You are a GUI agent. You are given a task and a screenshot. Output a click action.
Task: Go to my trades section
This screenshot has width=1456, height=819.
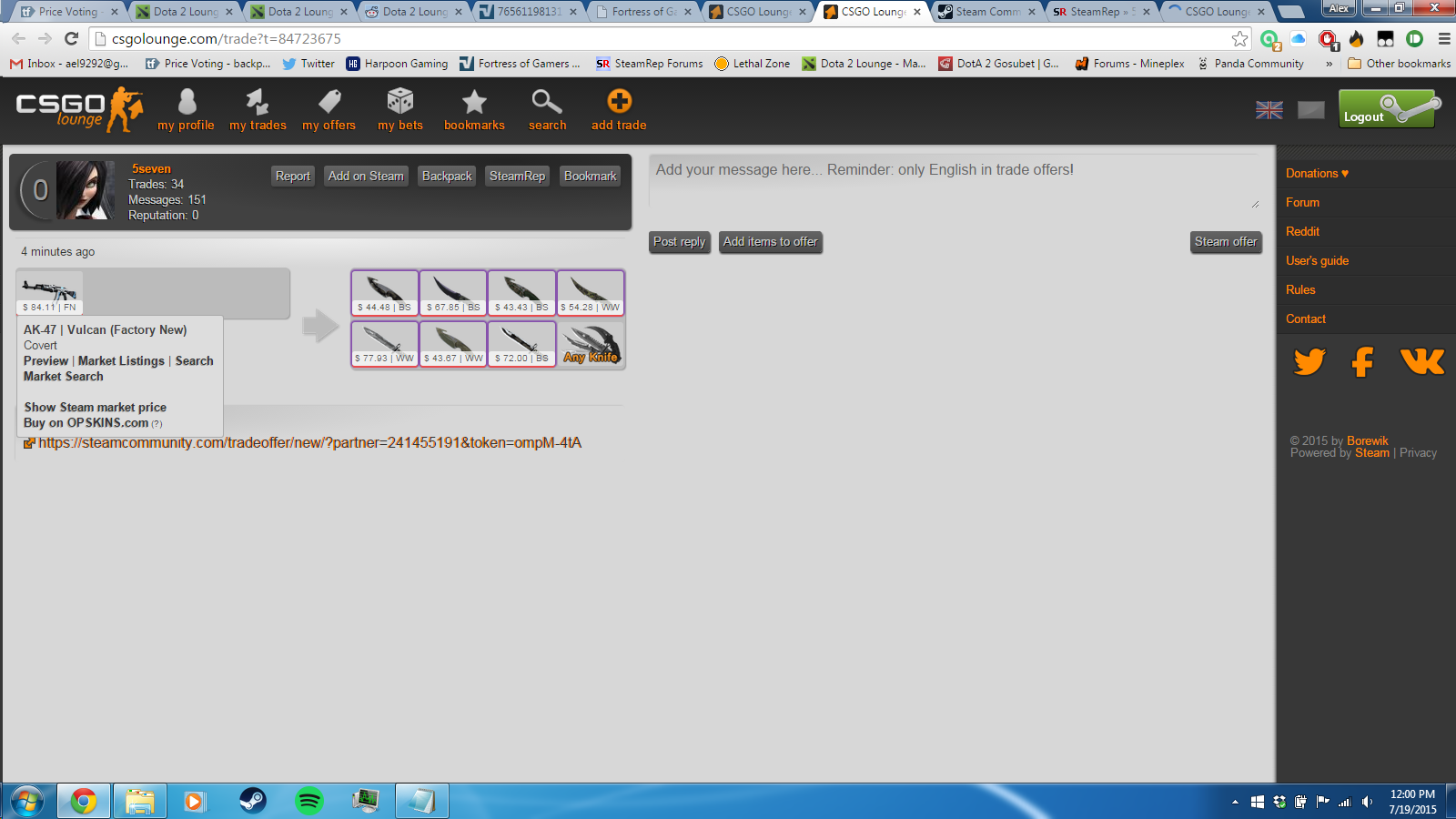[258, 102]
